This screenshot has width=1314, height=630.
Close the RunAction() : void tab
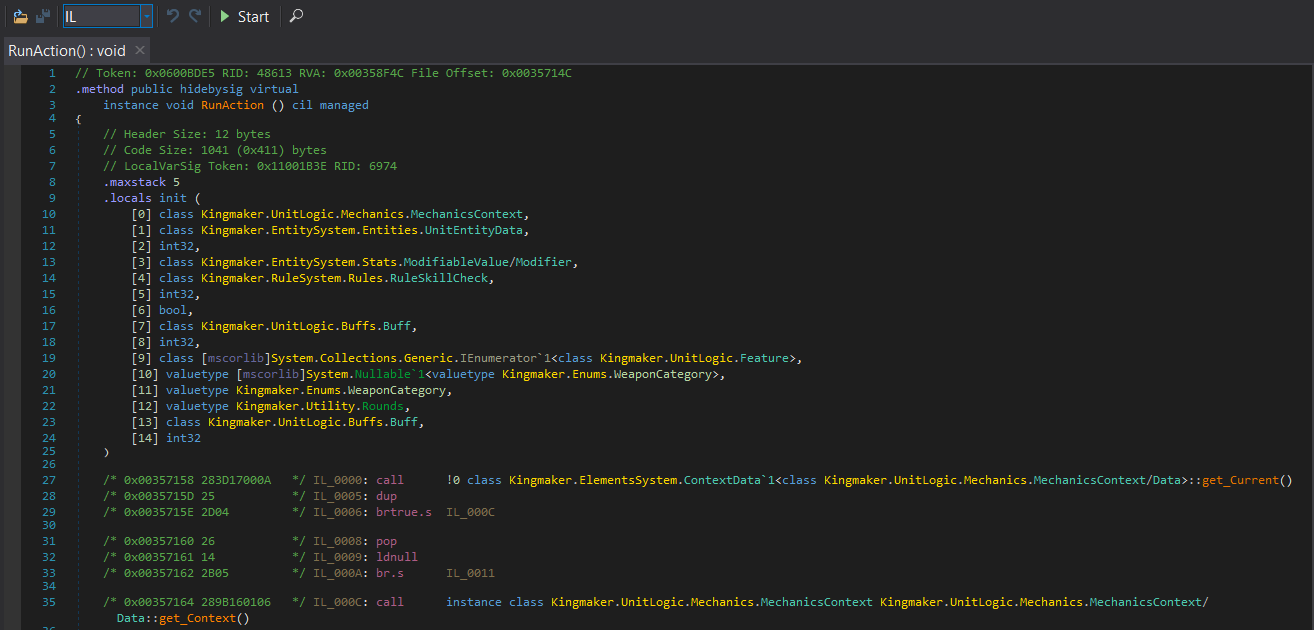[139, 50]
